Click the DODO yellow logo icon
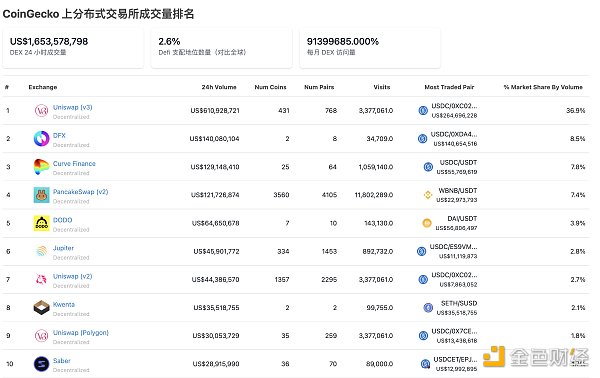This screenshot has height=378, width=600. [x=41, y=223]
